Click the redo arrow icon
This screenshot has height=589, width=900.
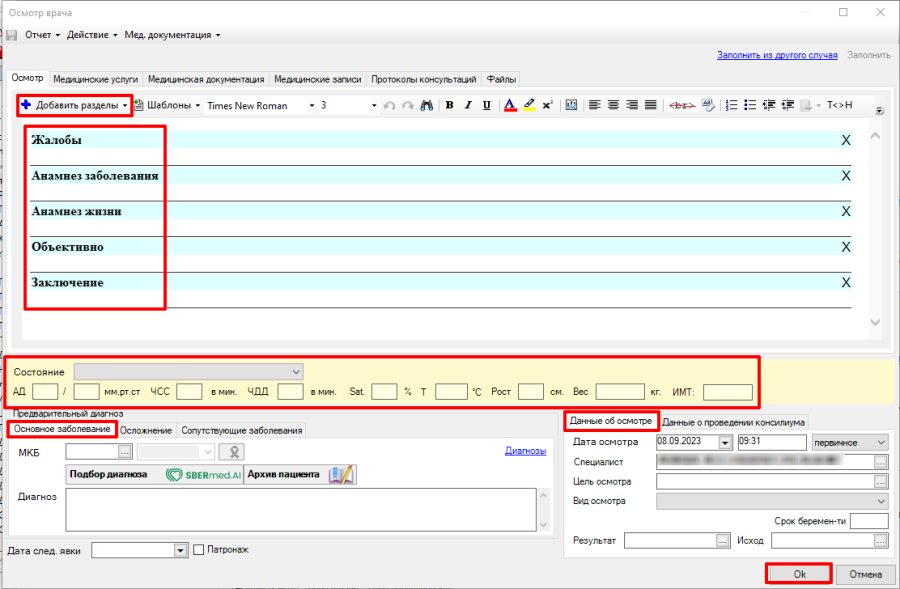pos(408,106)
